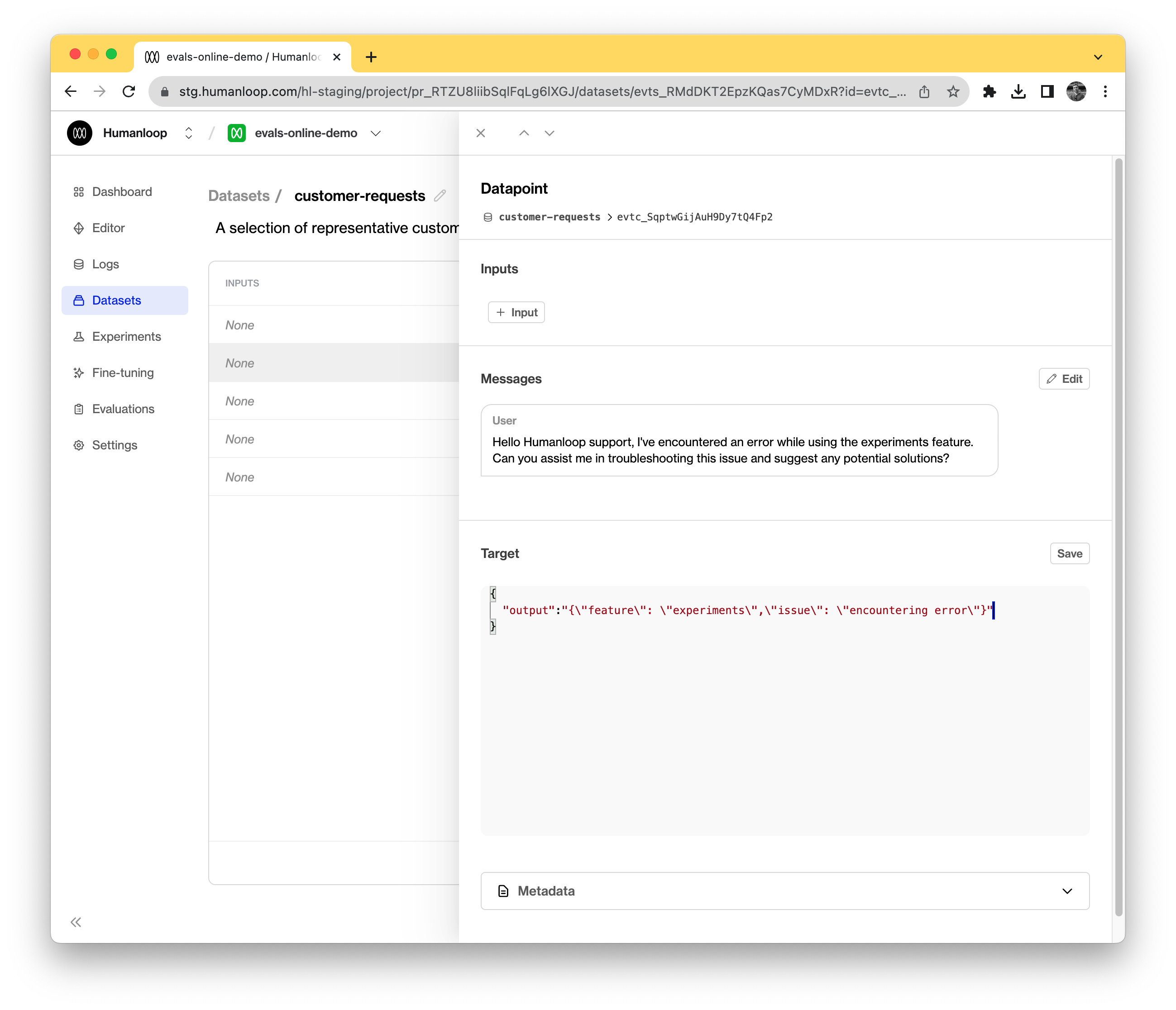Screen dimensions: 1176x1010
Task: Edit the Messages section
Action: pos(1064,379)
